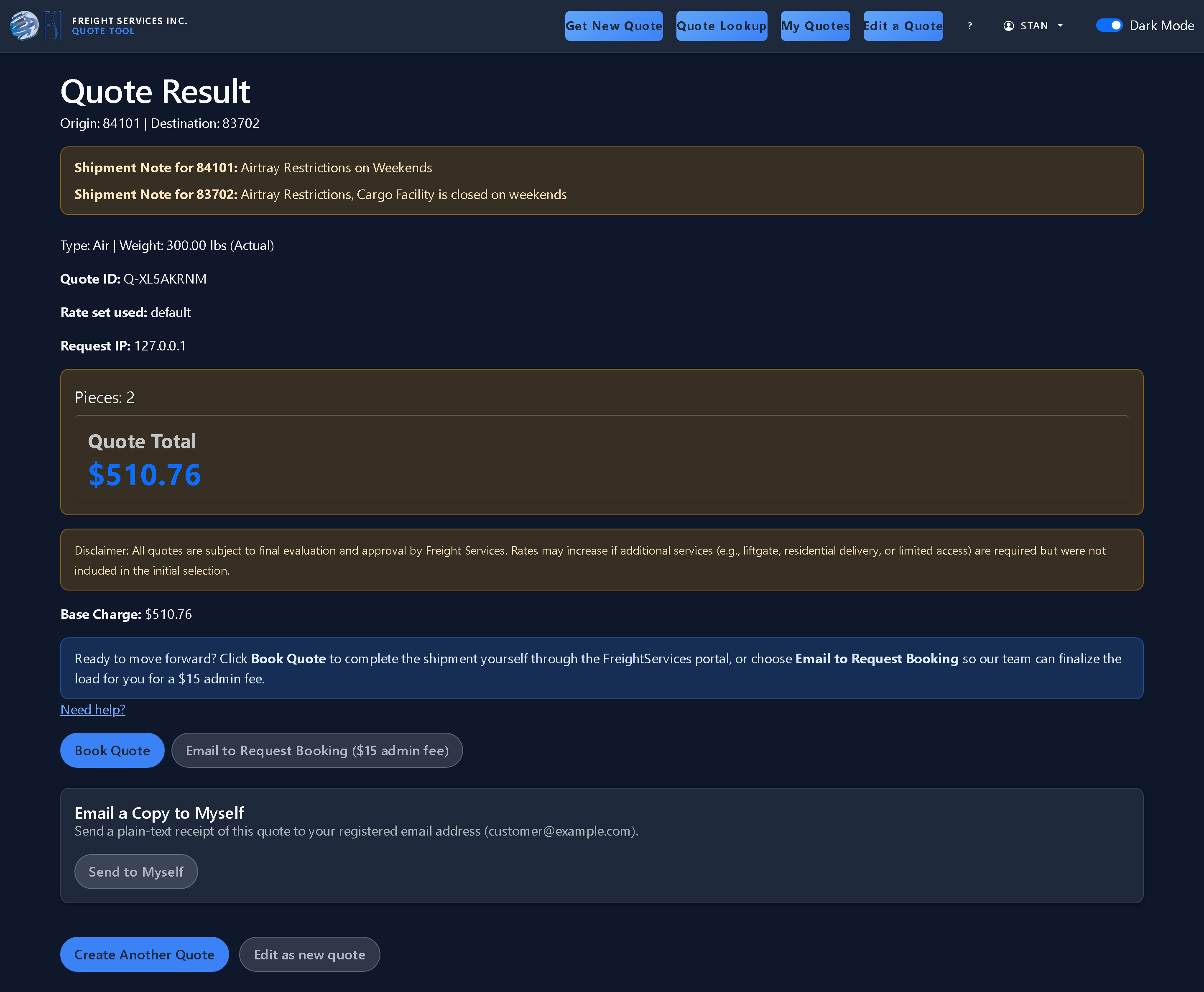Click the Freight Services globe logo
Image resolution: width=1204 pixels, height=992 pixels.
[x=25, y=26]
